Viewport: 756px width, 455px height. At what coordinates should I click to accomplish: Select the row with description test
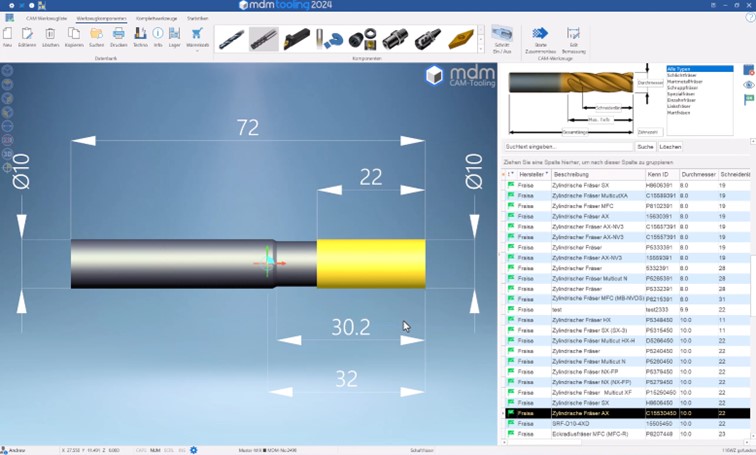628,309
